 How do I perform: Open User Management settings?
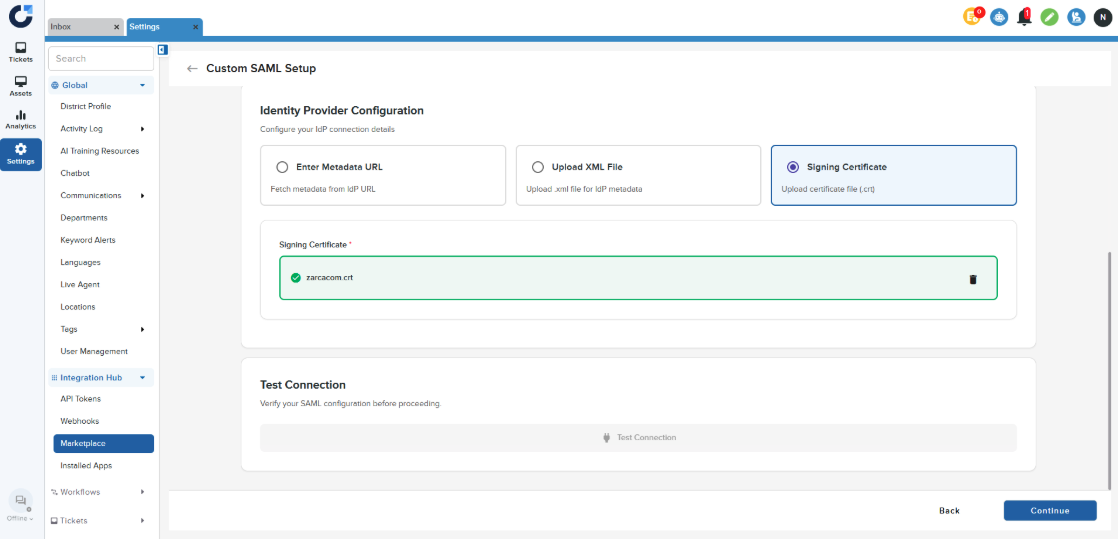point(94,352)
